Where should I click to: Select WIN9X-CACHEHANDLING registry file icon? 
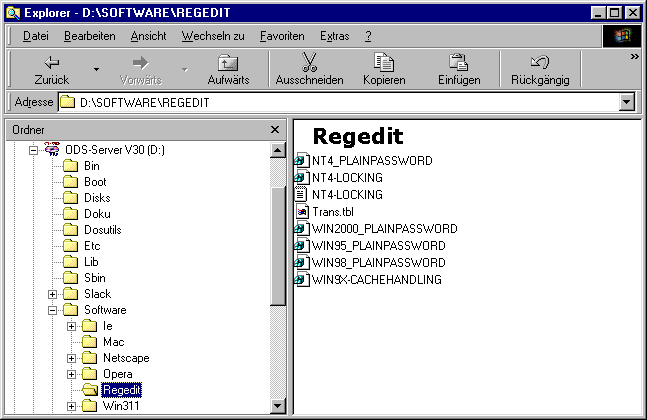click(302, 279)
